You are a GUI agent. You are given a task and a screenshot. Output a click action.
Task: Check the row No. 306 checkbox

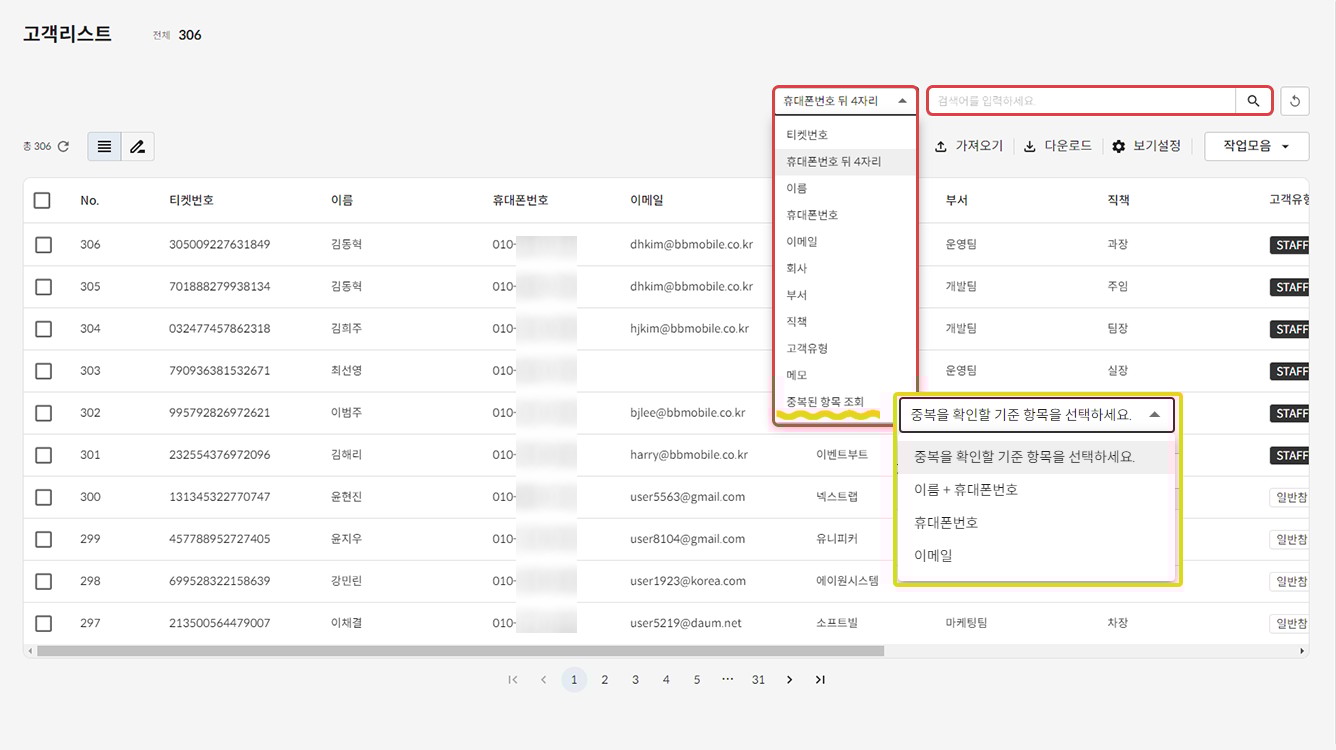pos(43,245)
